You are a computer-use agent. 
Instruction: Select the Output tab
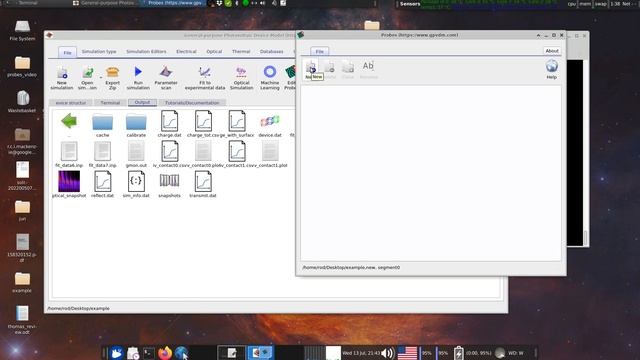pyautogui.click(x=142, y=102)
